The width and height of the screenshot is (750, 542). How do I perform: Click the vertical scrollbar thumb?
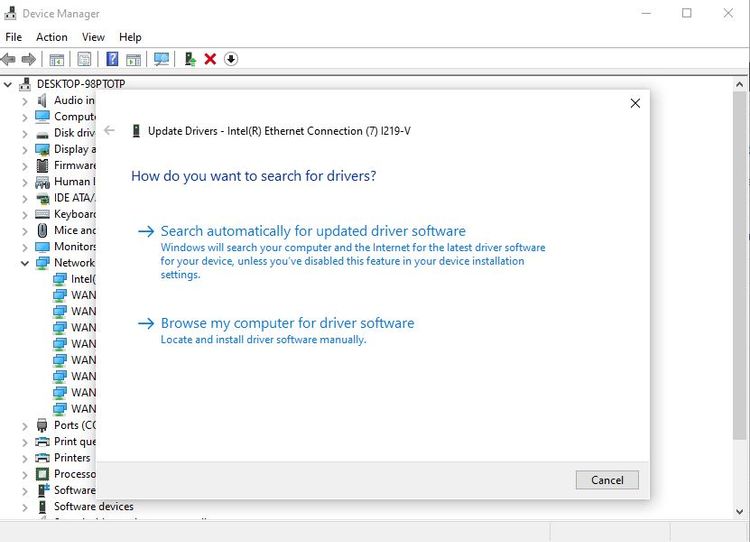click(x=739, y=265)
